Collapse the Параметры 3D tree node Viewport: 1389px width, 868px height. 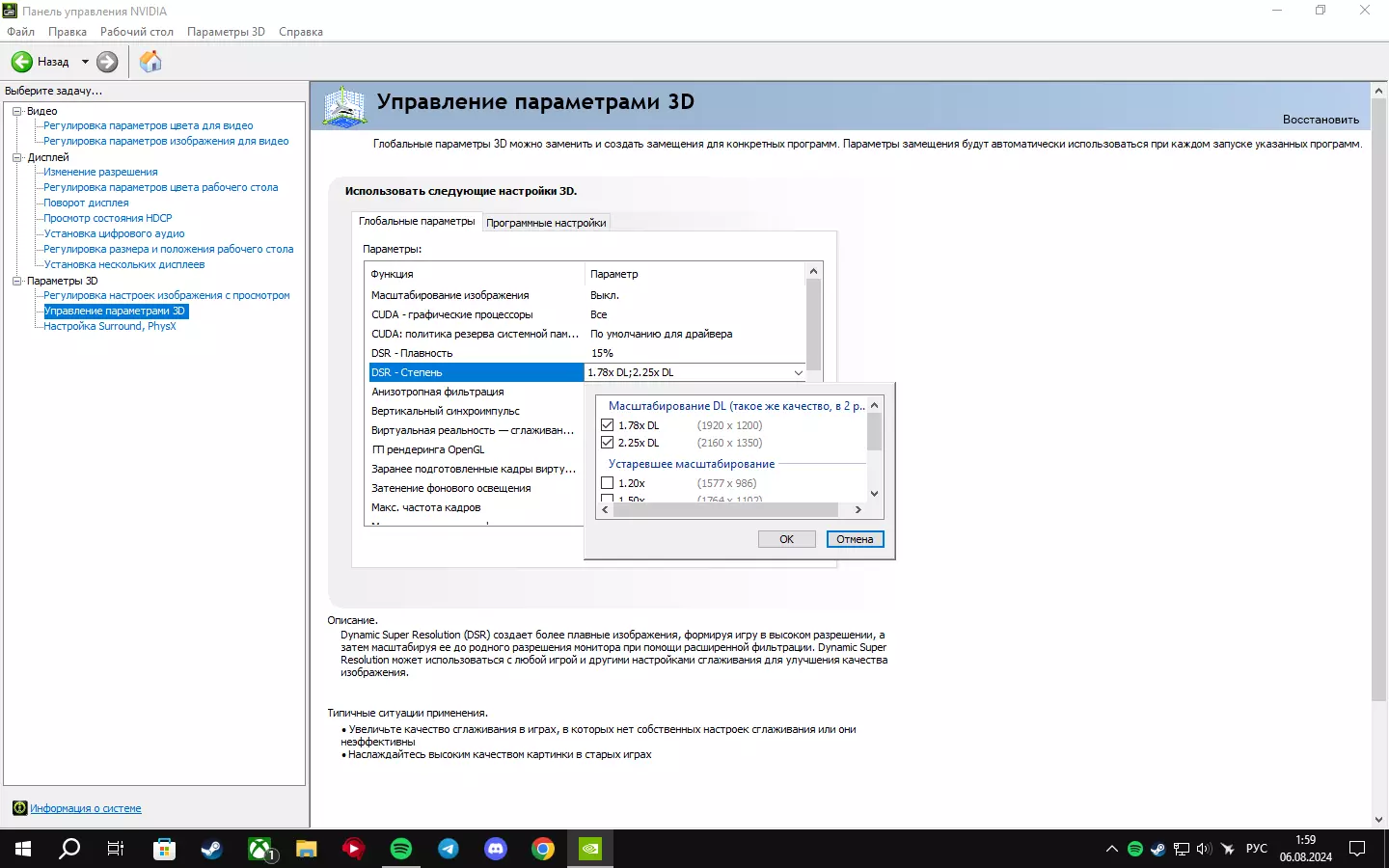16,281
